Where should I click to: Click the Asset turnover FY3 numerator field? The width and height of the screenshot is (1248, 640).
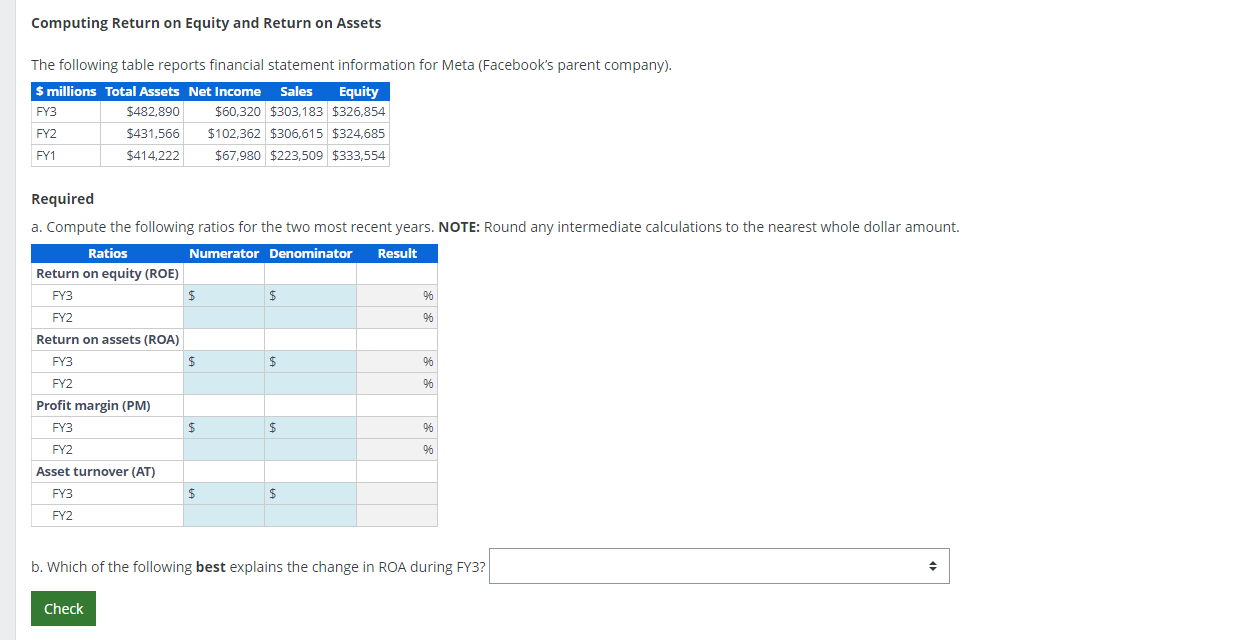click(x=222, y=493)
